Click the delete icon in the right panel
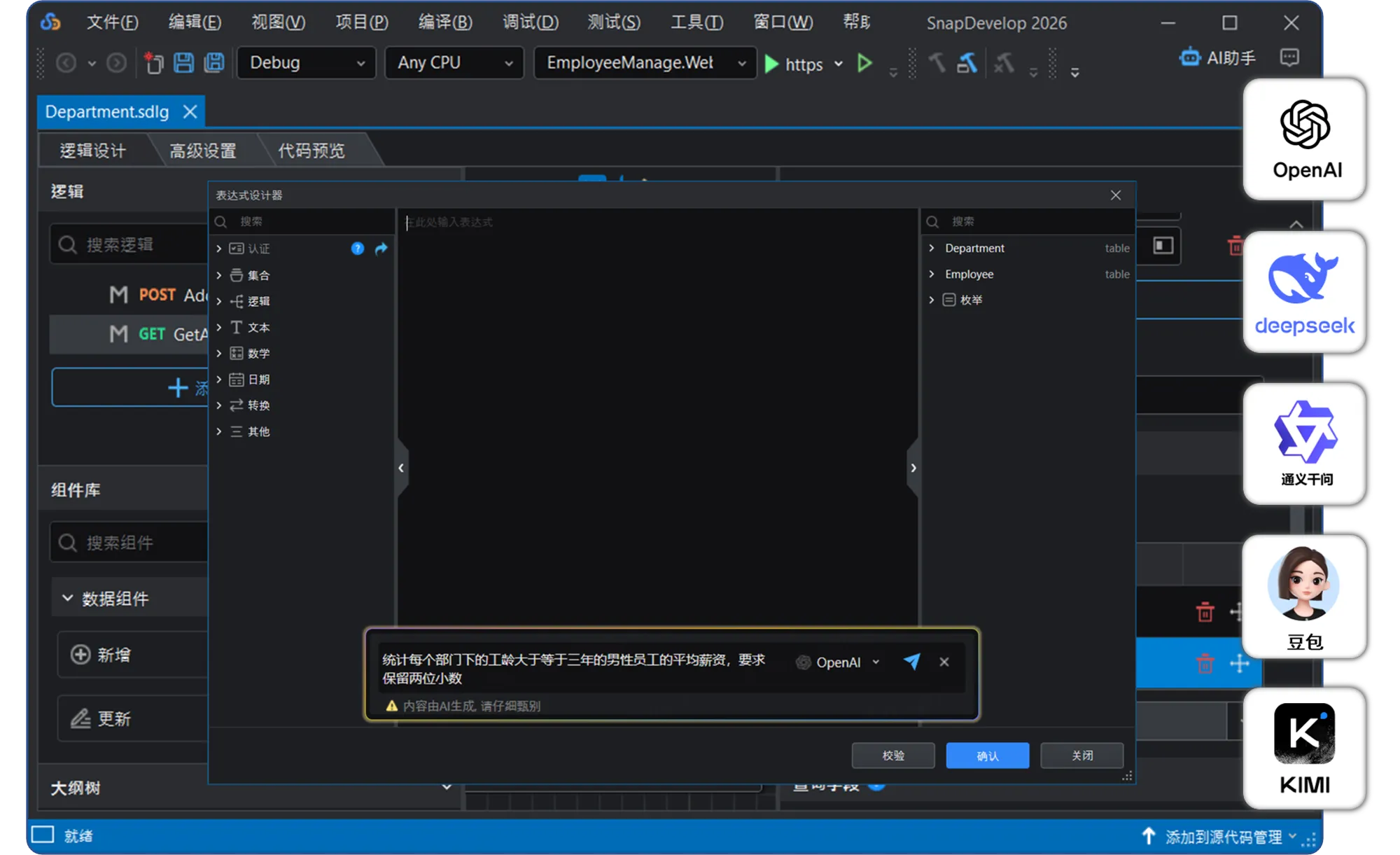 1236,246
